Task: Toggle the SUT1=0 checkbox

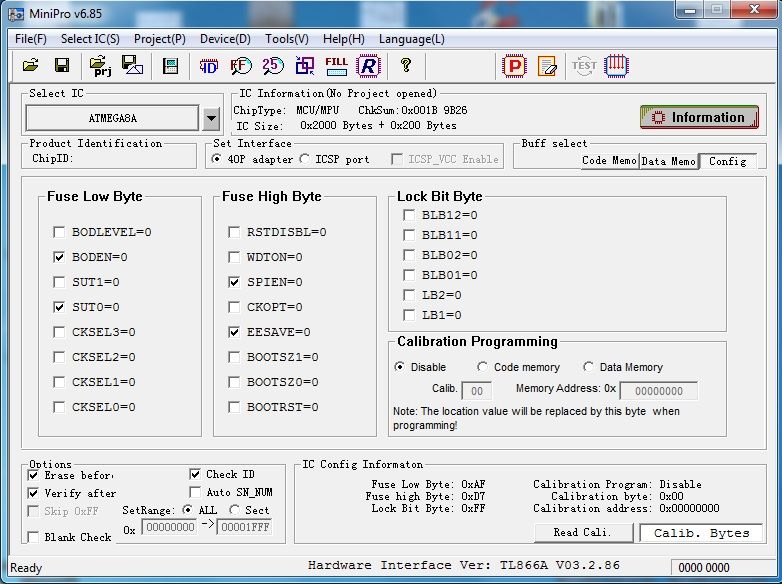Action: click(59, 282)
